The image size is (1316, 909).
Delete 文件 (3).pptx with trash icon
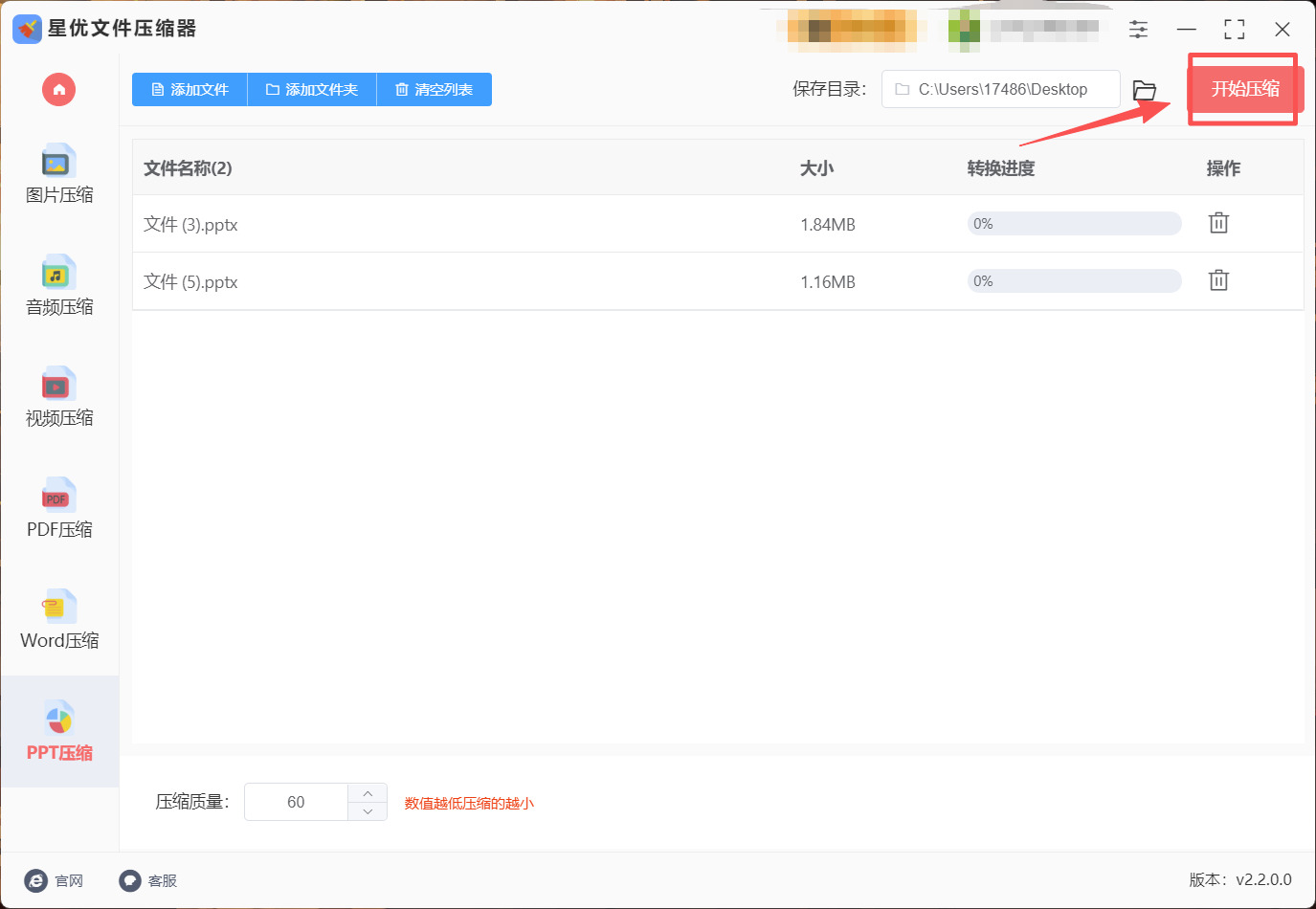click(x=1218, y=223)
